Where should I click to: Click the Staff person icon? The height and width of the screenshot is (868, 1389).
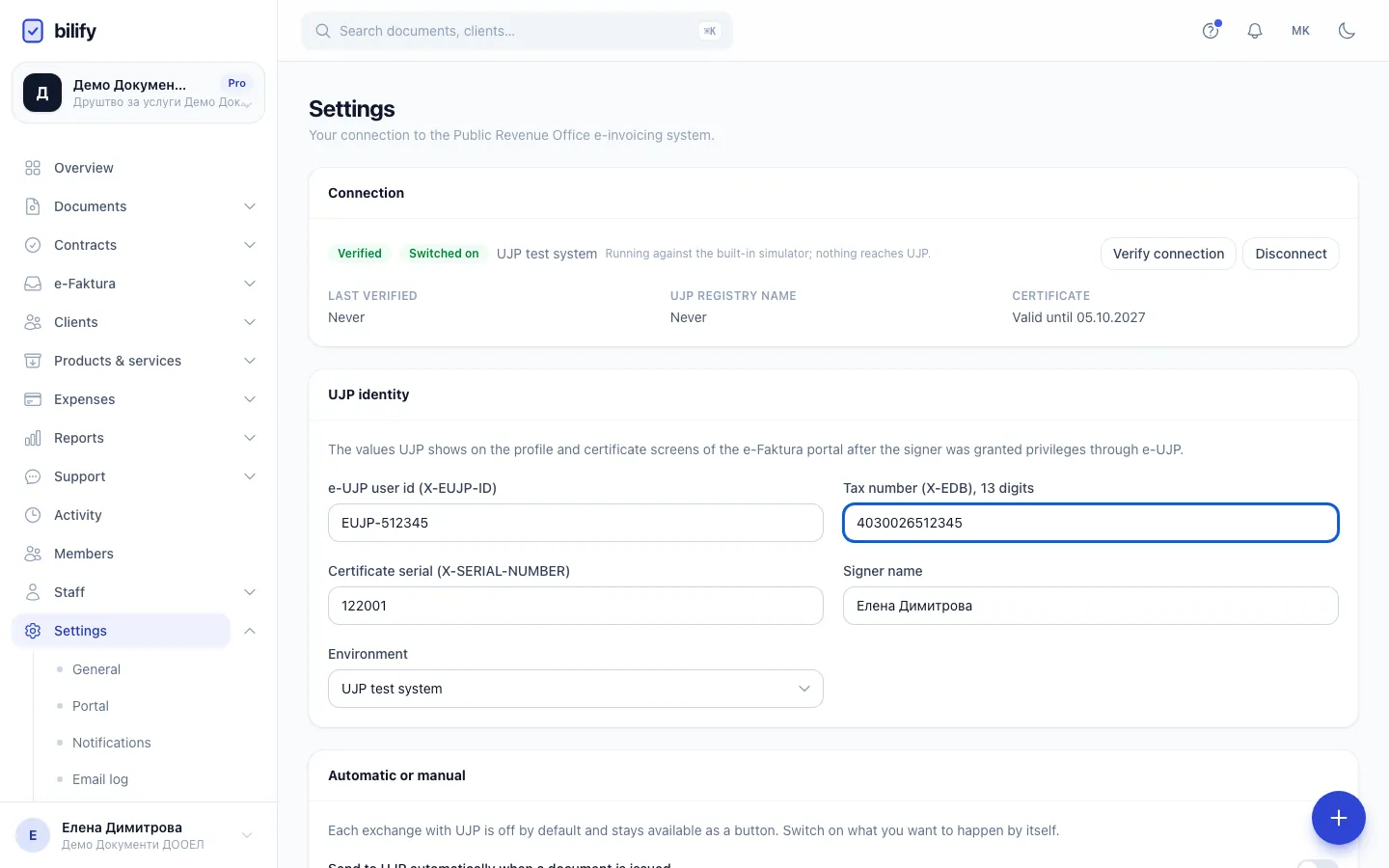(x=33, y=592)
